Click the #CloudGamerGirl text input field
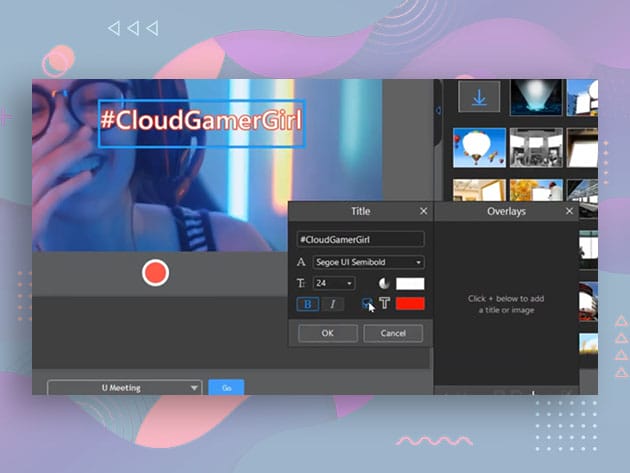The image size is (630, 473). 360,240
